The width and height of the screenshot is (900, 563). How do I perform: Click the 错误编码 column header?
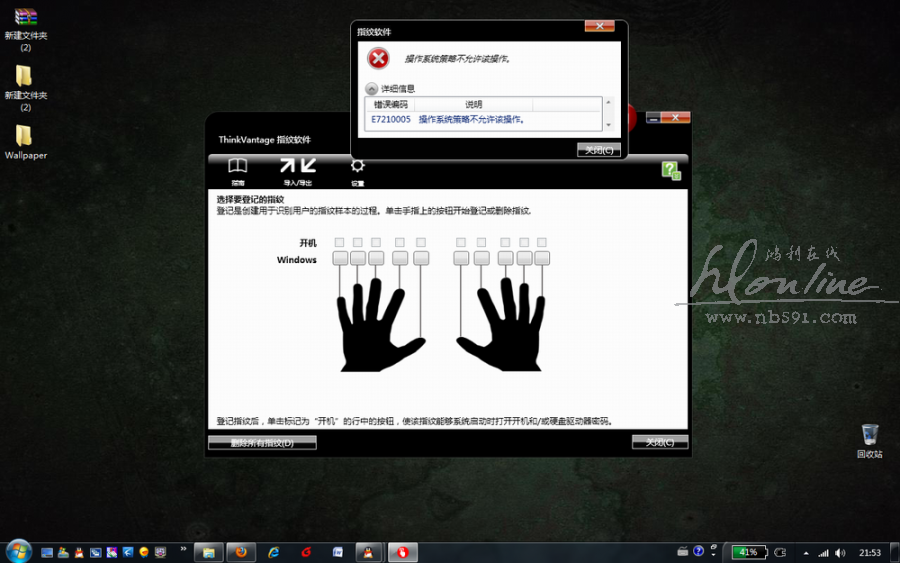(390, 104)
